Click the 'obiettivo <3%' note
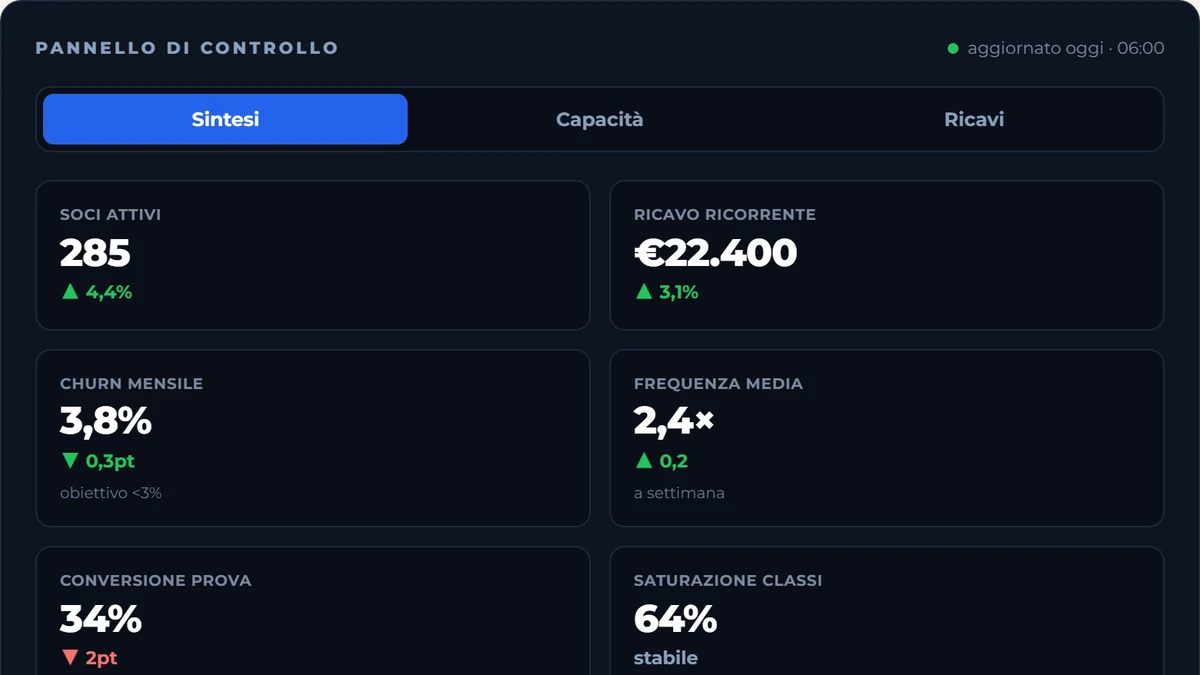This screenshot has height=675, width=1200. point(111,493)
